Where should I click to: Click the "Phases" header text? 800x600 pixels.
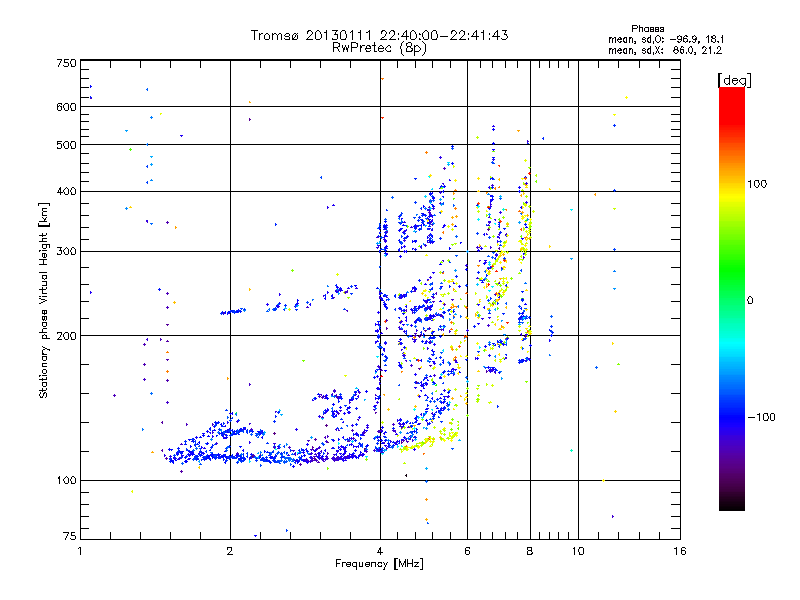pyautogui.click(x=647, y=29)
